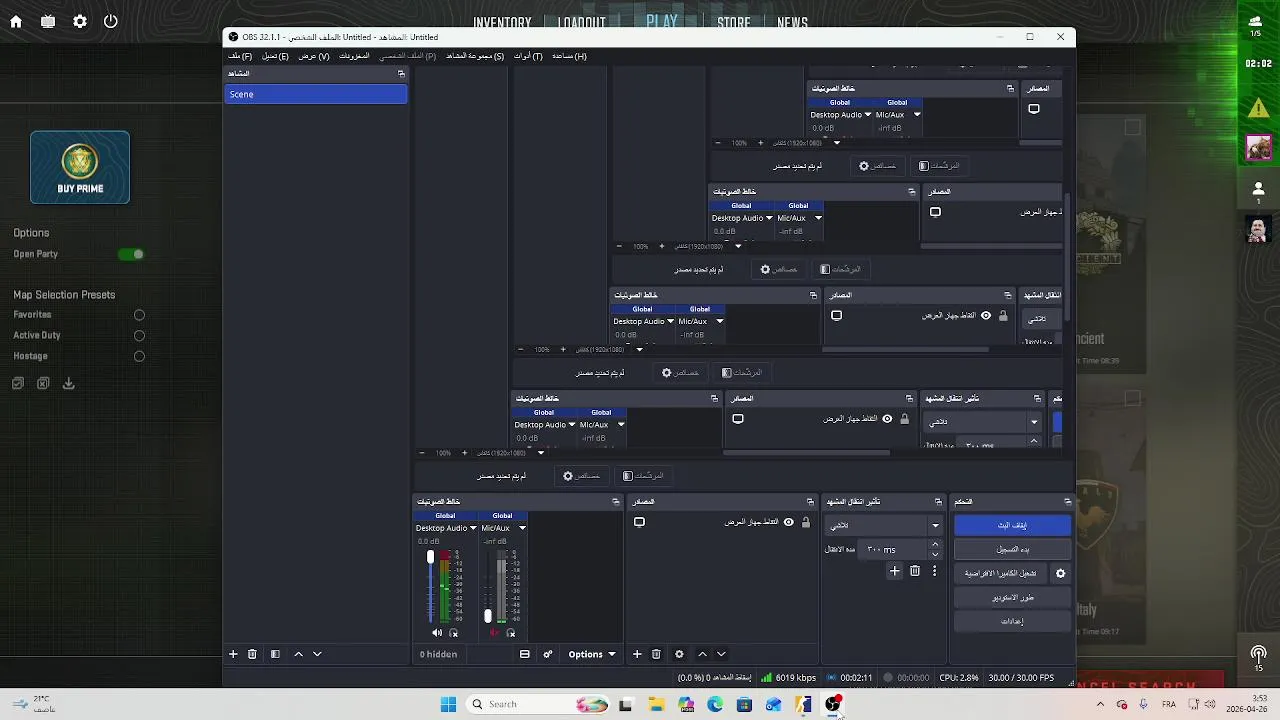The height and width of the screenshot is (720, 1280).
Task: Move the scene down in Scenes list
Action: 317,654
